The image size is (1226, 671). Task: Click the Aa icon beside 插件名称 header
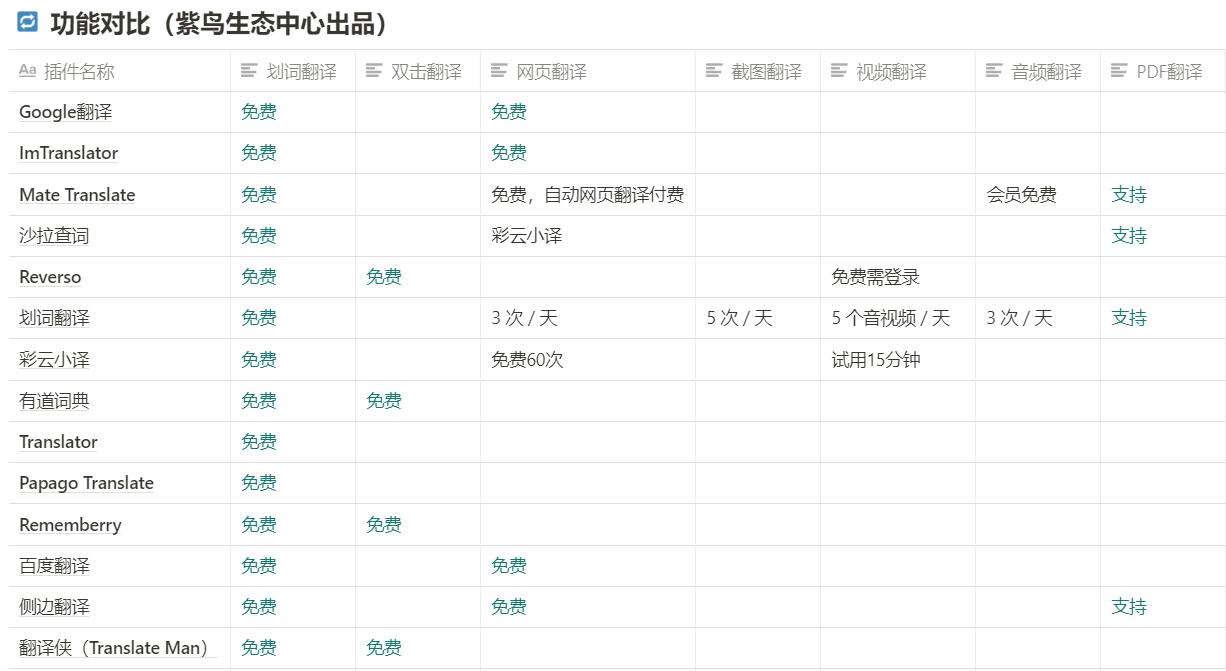[x=25, y=71]
